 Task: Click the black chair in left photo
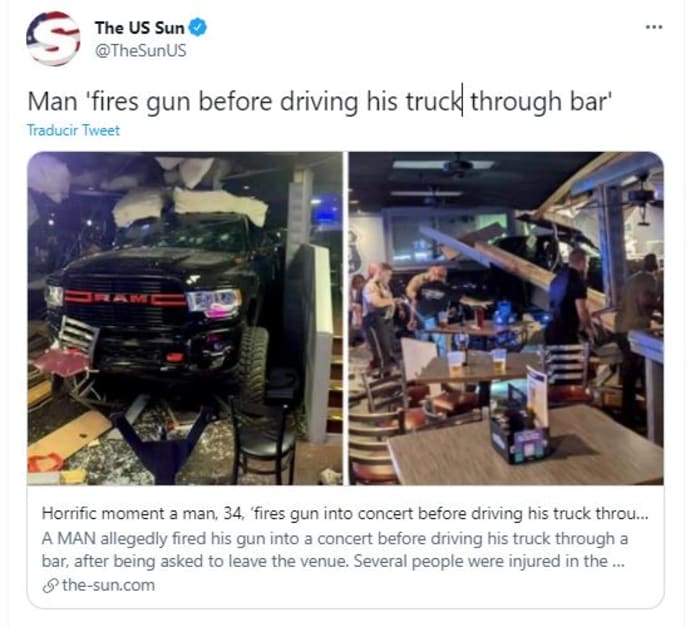point(264,439)
